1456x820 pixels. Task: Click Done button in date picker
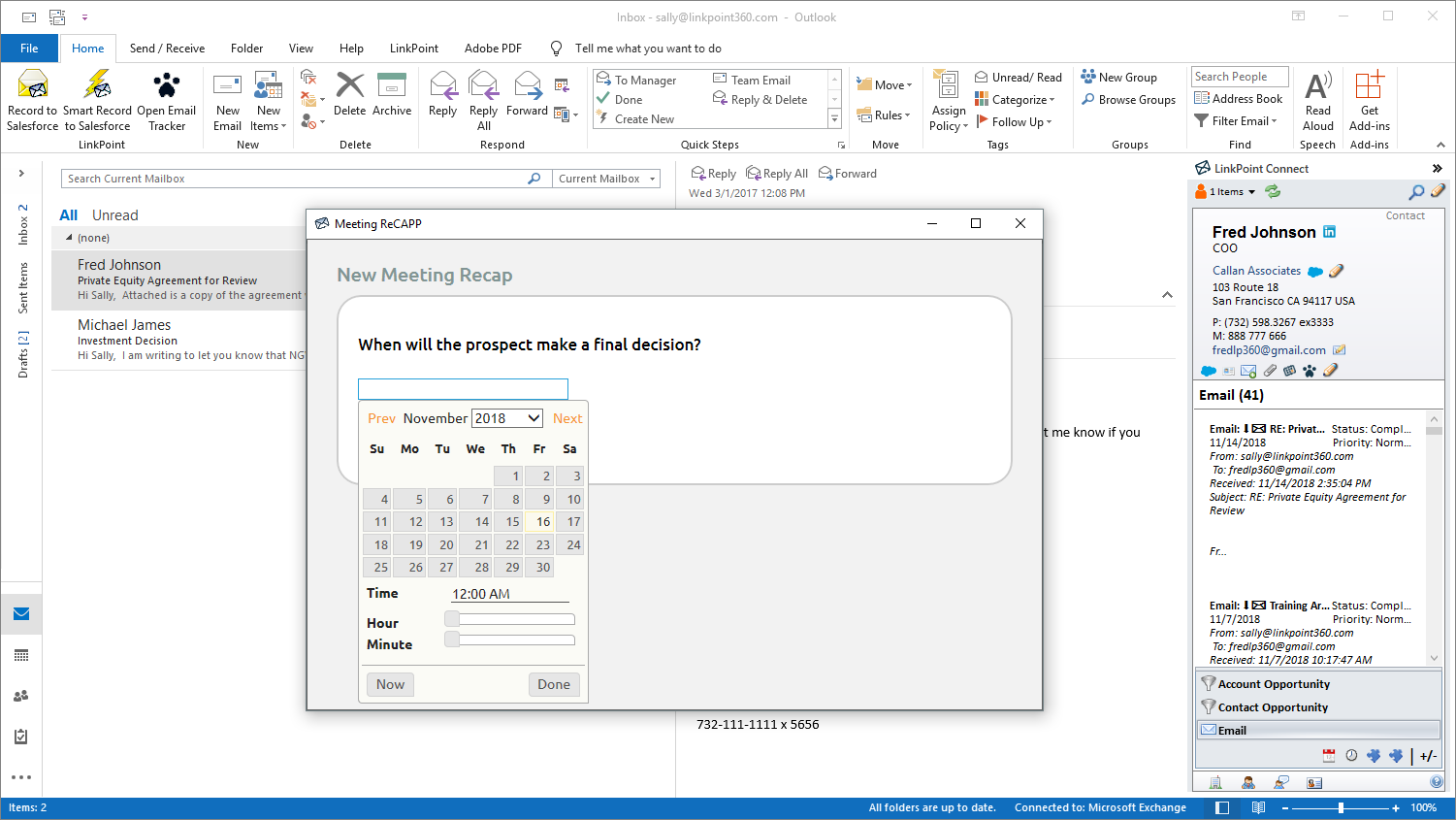tap(554, 684)
